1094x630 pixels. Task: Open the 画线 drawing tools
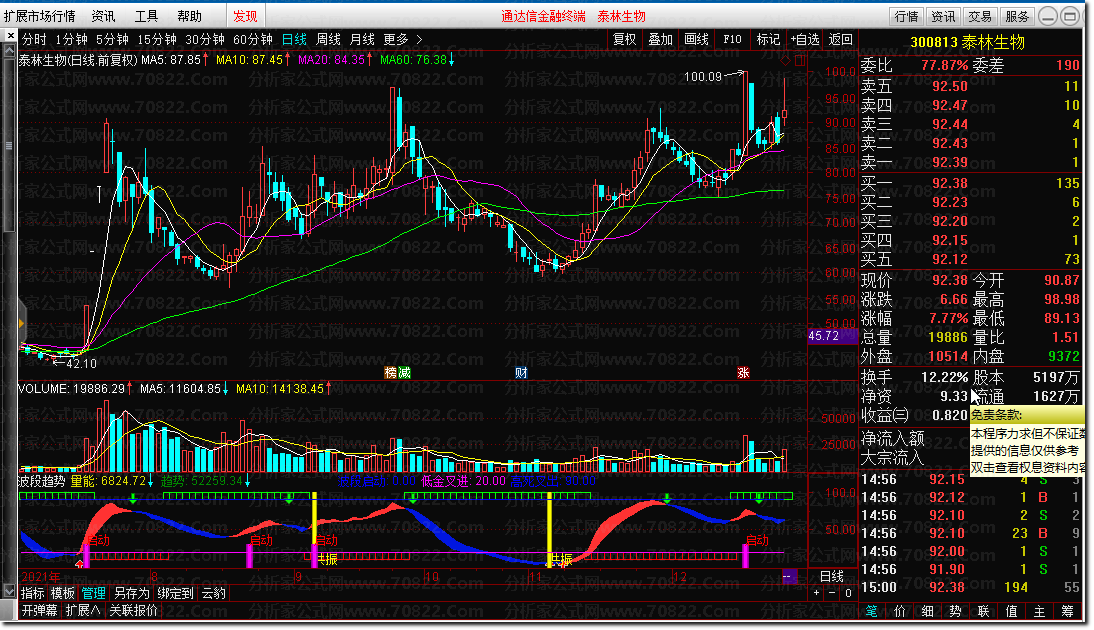click(x=696, y=40)
